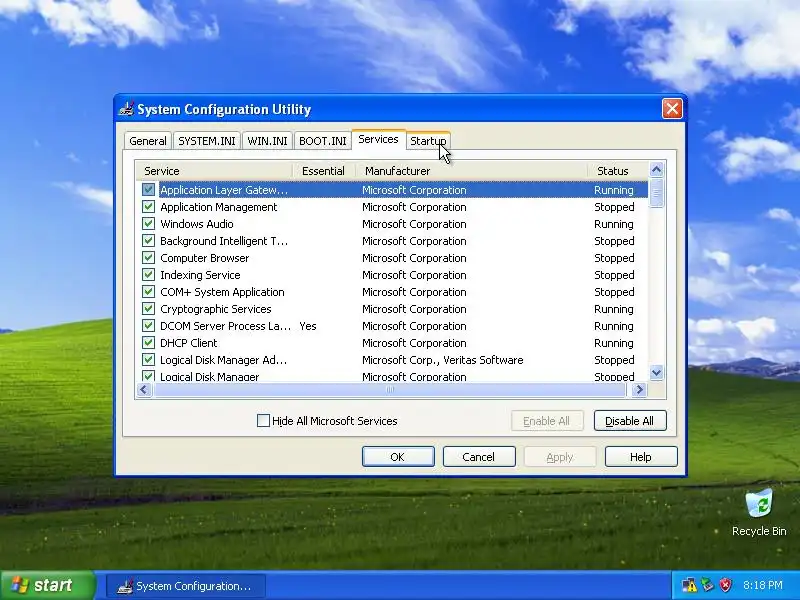Screen dimensions: 800x600
Task: Click the taskbar clock showing 8:18 PM
Action: coord(763,585)
